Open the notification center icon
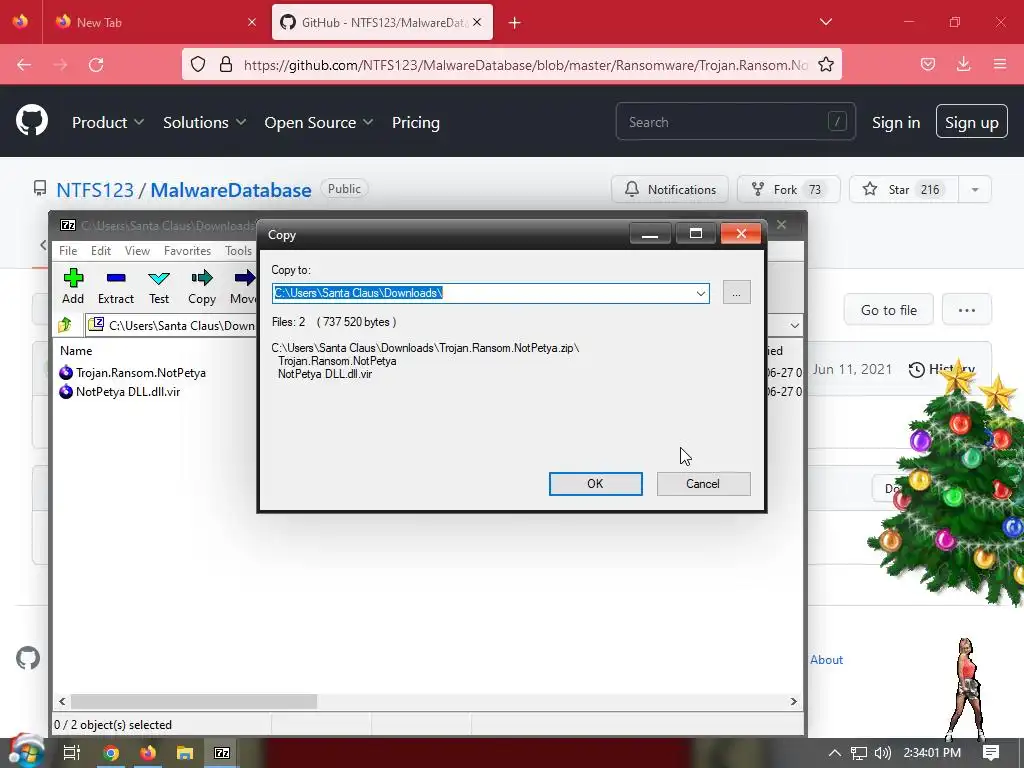 pyautogui.click(x=991, y=753)
